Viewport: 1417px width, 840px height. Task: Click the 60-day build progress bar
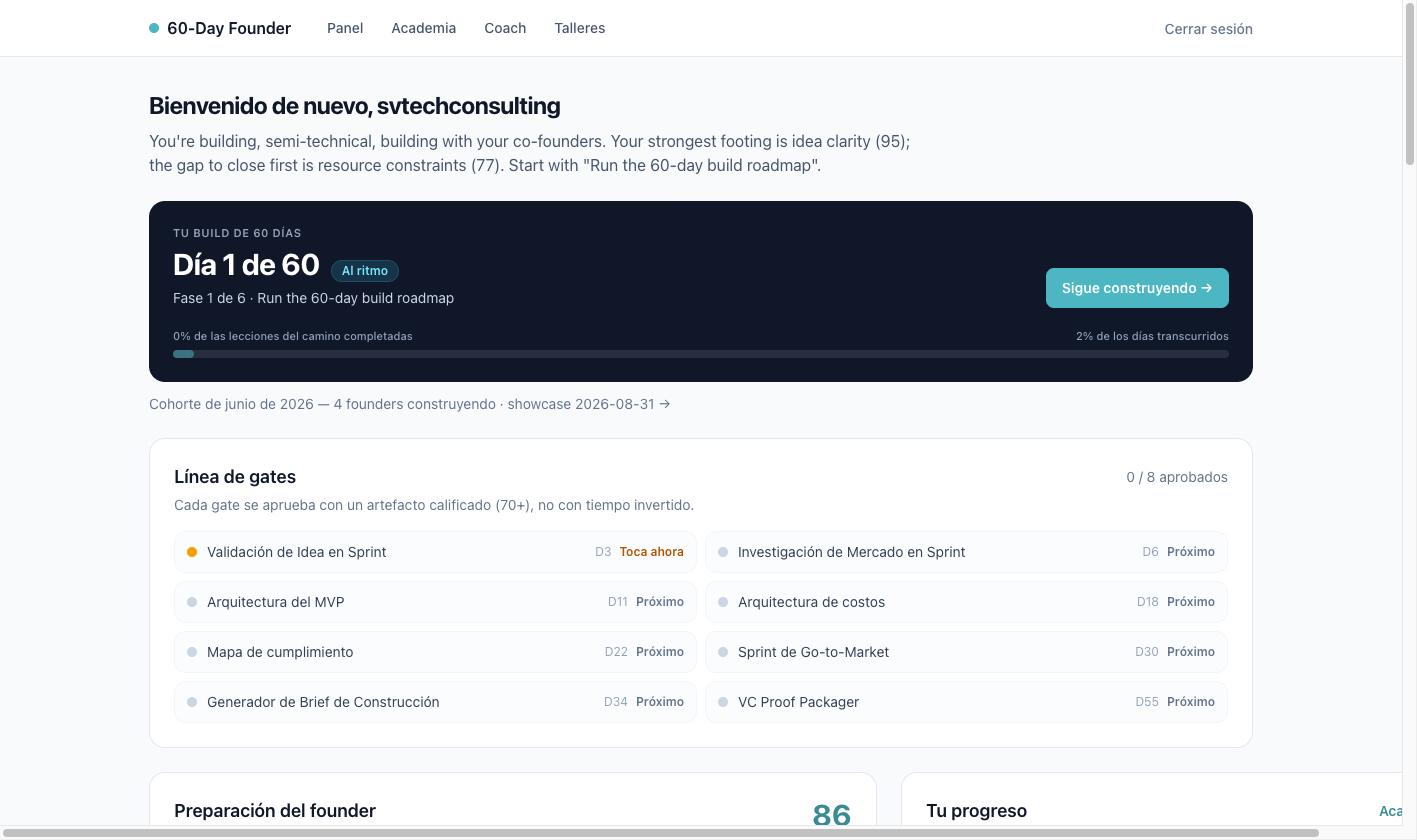click(701, 354)
